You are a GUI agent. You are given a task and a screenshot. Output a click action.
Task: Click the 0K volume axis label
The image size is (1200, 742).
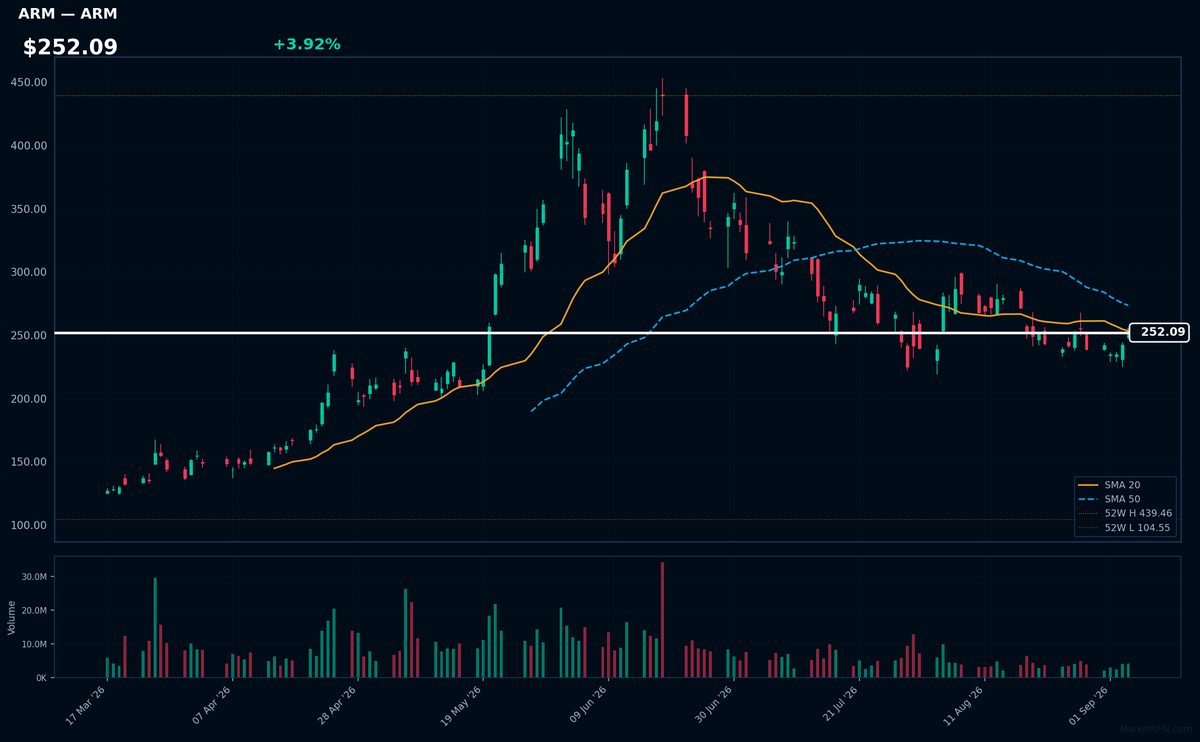click(41, 677)
